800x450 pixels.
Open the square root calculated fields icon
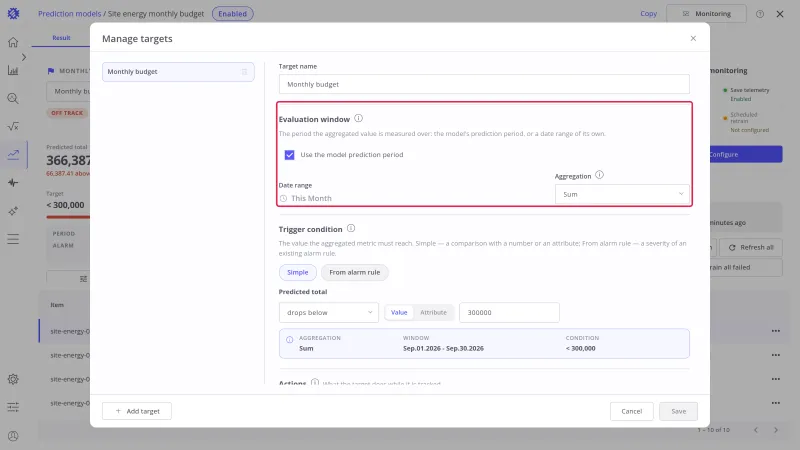(13, 126)
